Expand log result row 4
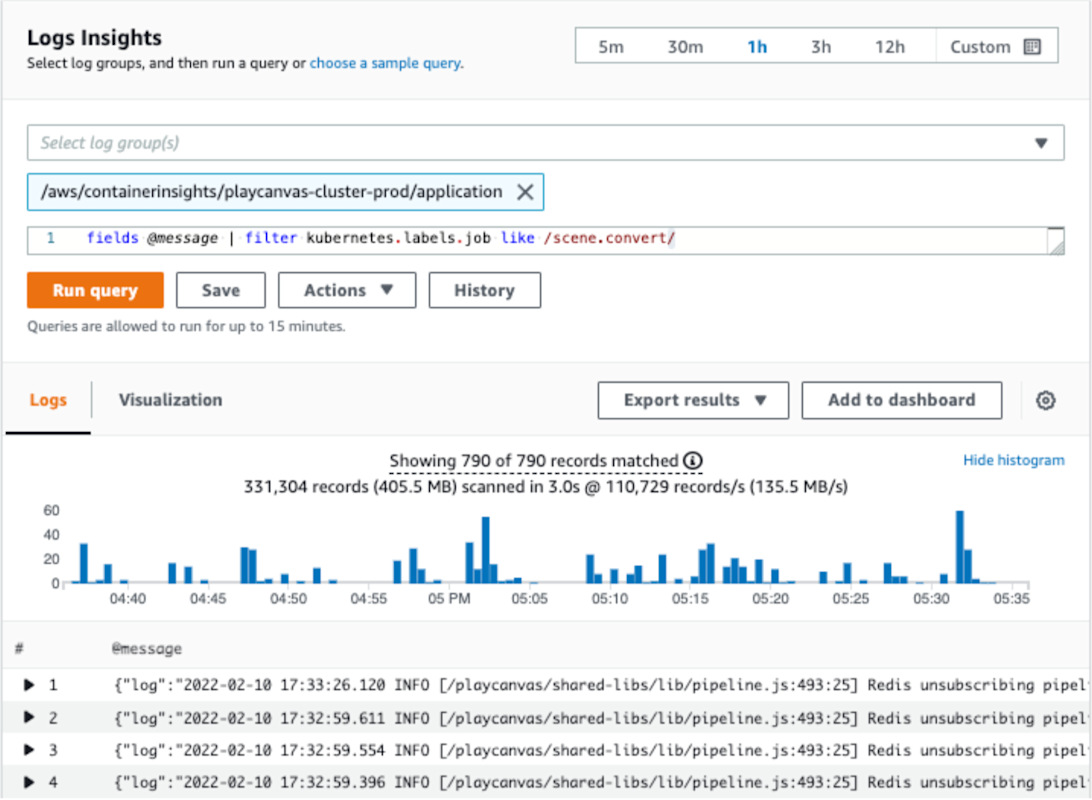This screenshot has height=800, width=1092. tap(29, 782)
